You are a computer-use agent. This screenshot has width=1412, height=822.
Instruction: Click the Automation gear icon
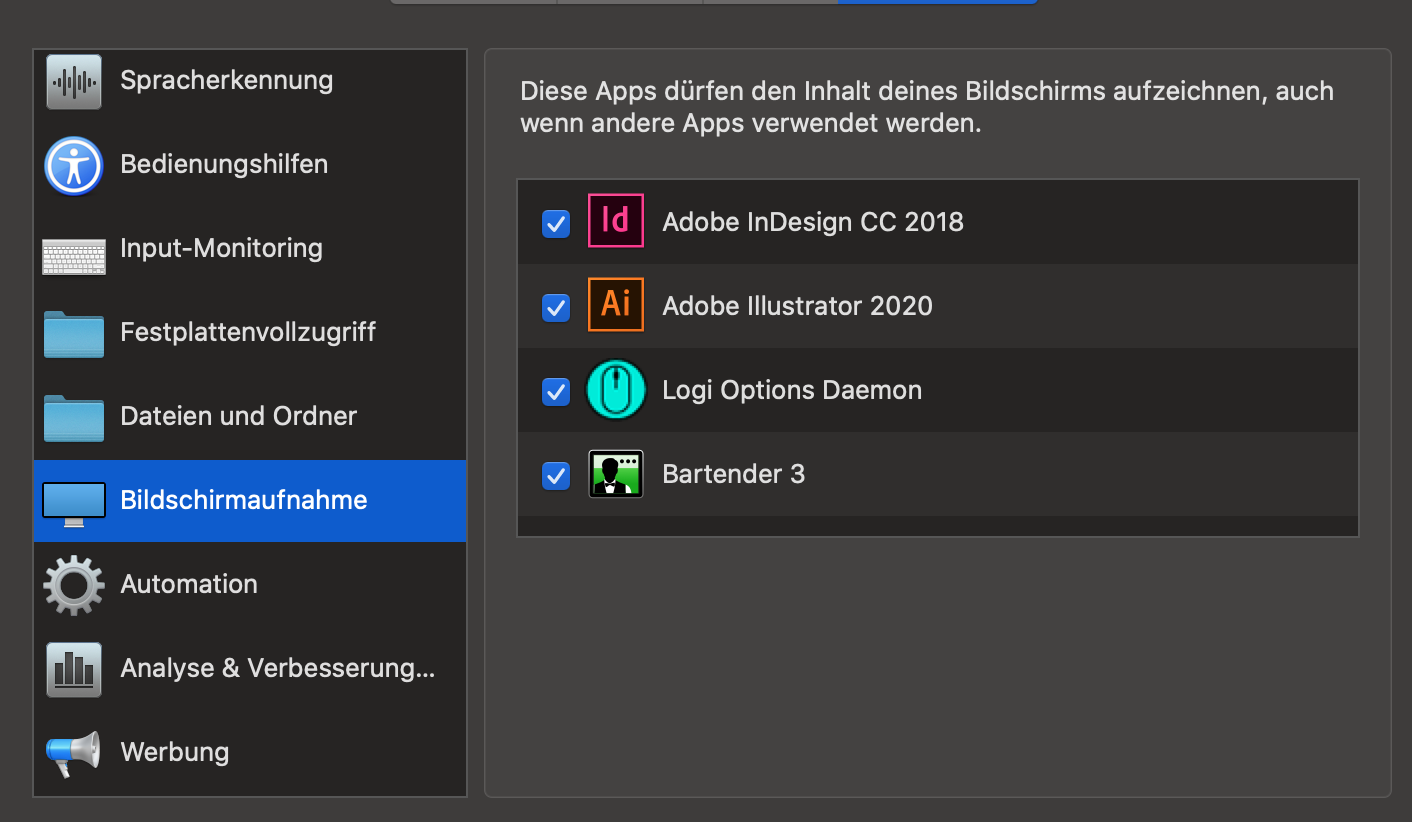point(74,585)
